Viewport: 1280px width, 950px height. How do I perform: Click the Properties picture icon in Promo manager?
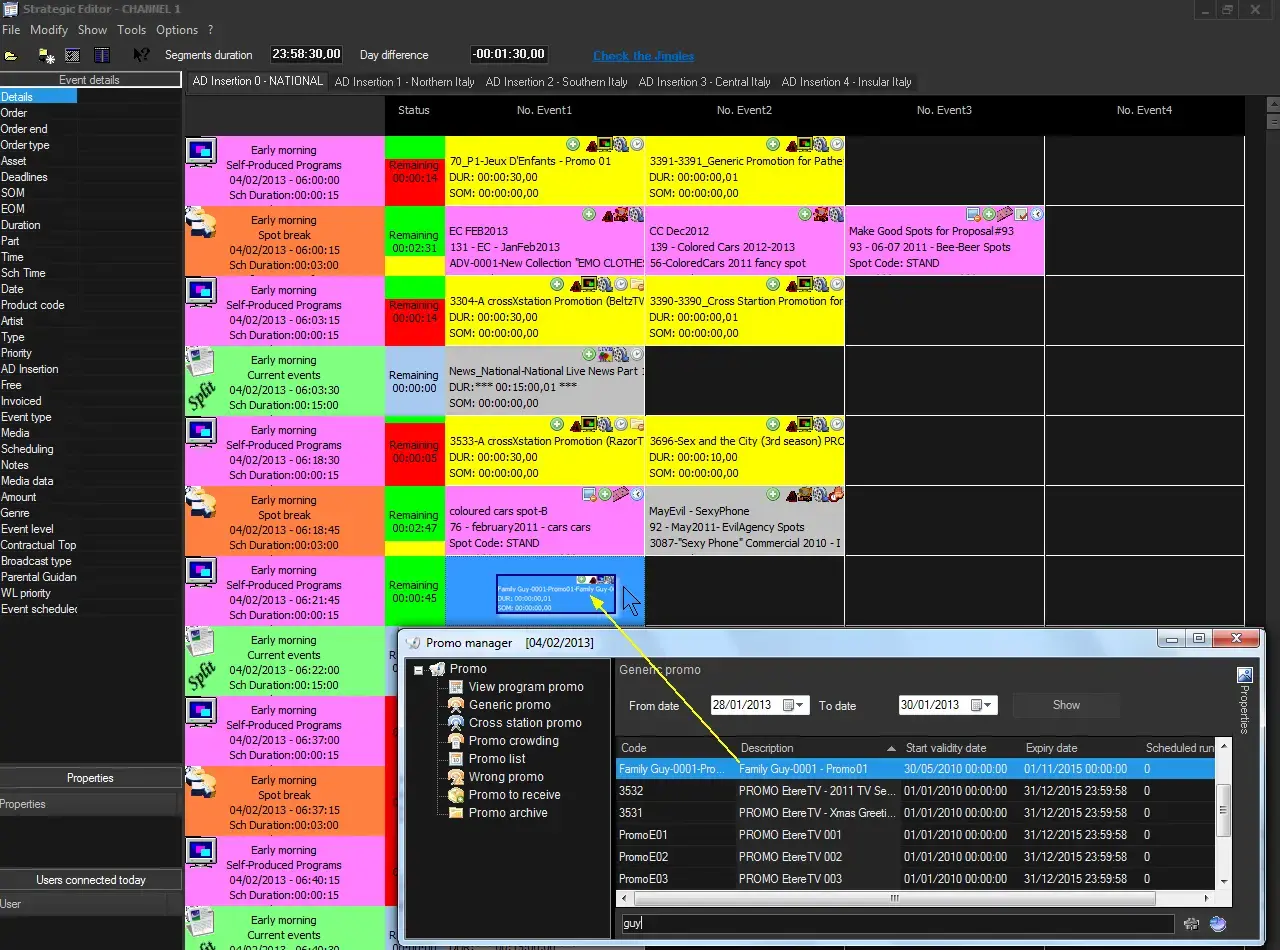1244,675
